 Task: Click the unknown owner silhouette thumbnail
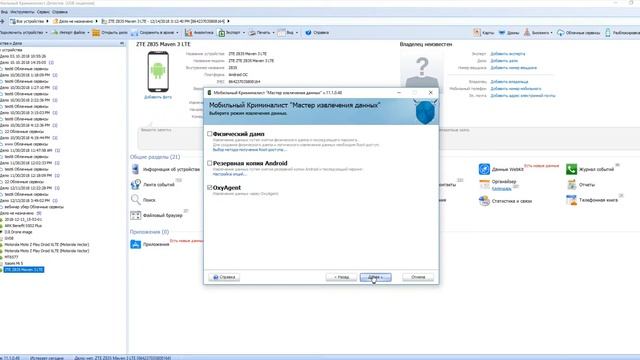[x=422, y=70]
